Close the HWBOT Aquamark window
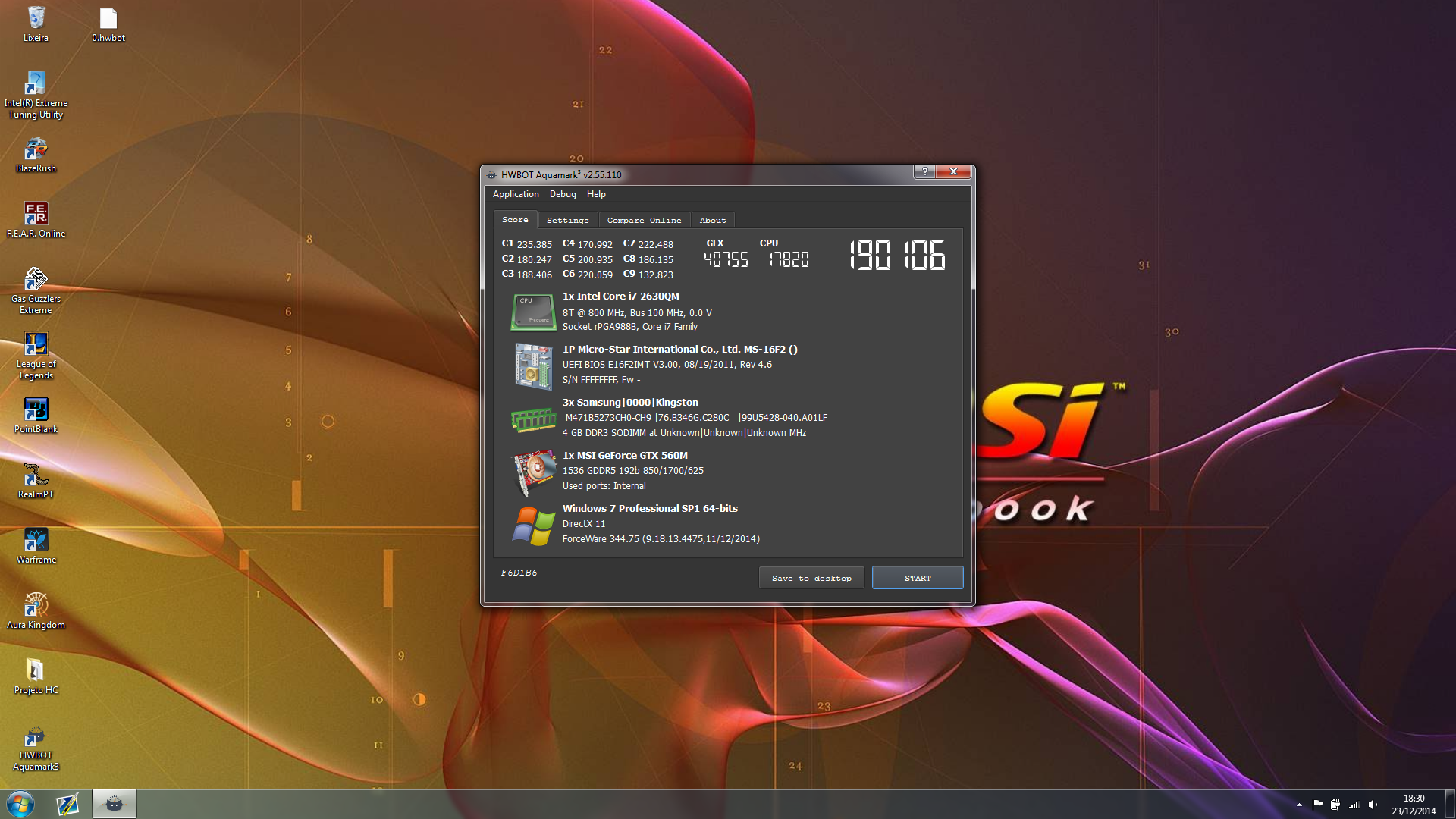This screenshot has width=1456, height=819. (953, 171)
